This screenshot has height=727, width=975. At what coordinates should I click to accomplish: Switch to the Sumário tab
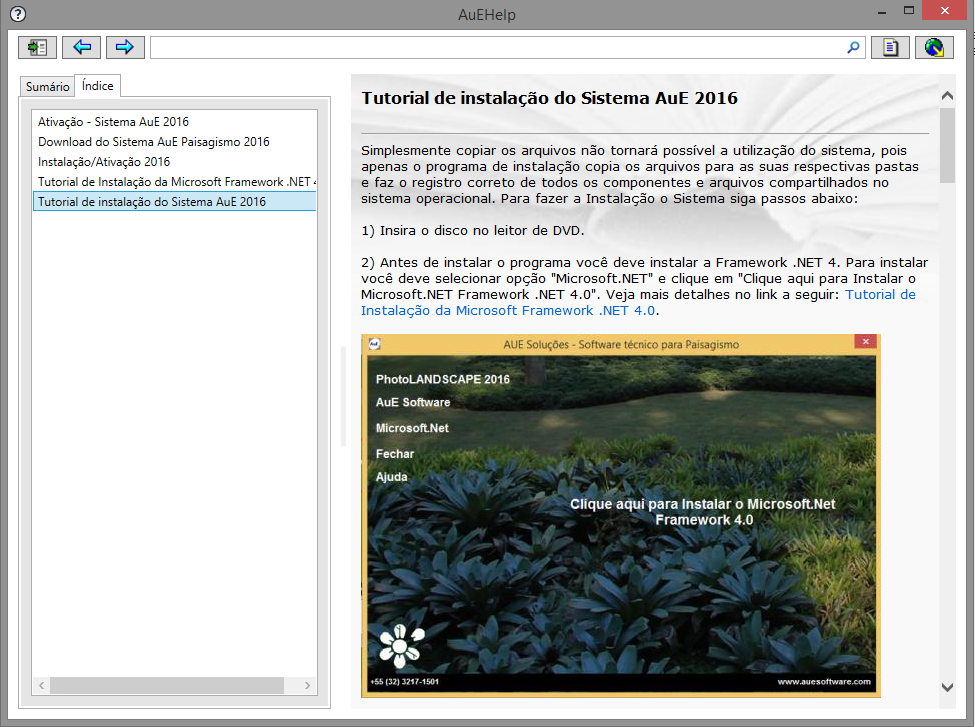[47, 87]
